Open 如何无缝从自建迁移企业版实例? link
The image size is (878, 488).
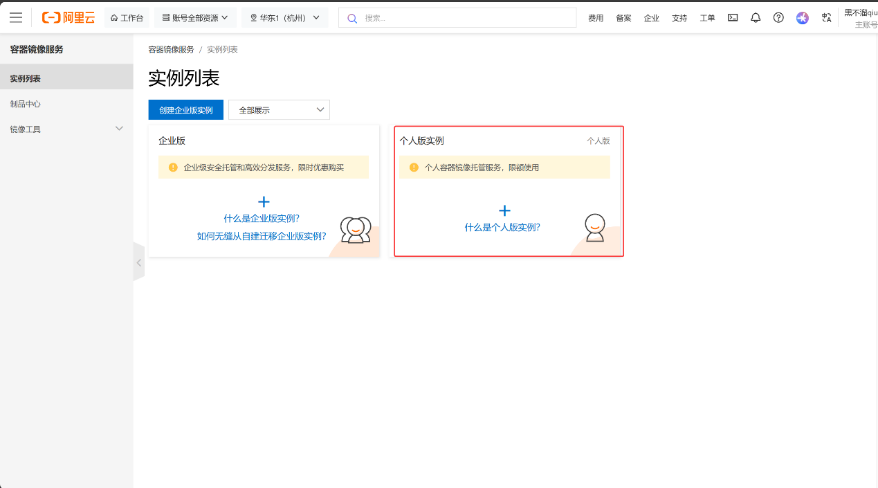pos(261,236)
